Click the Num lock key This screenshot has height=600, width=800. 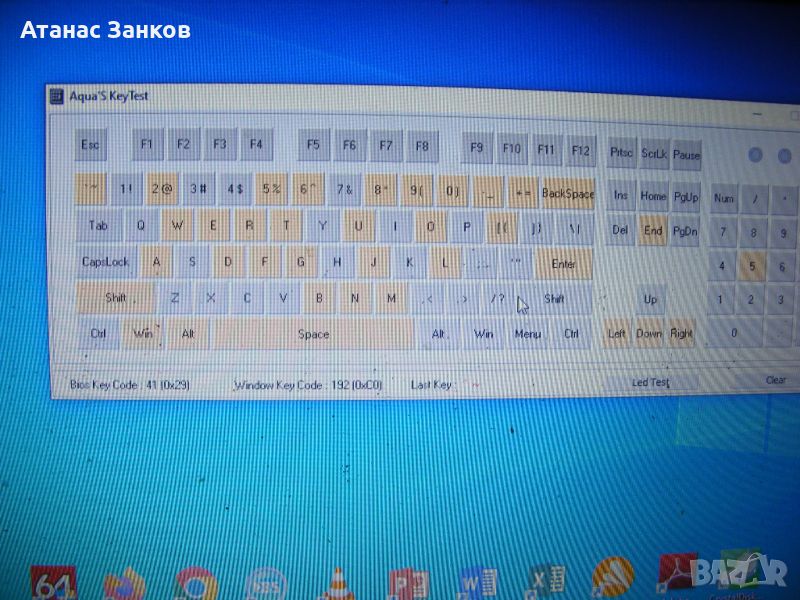pos(723,198)
